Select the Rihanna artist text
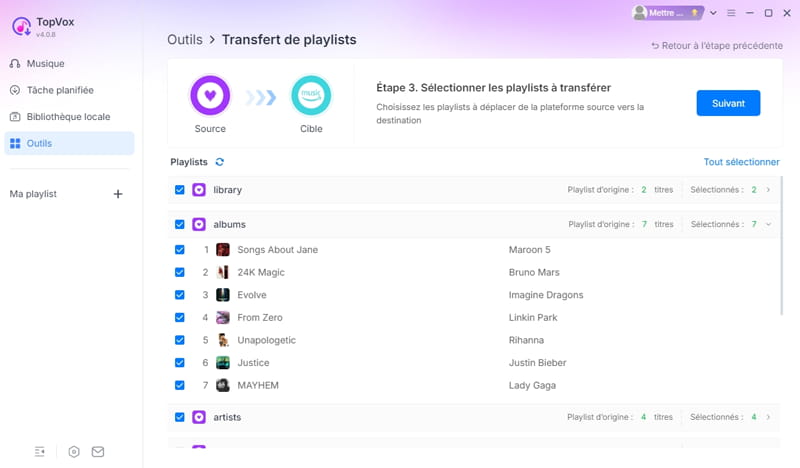This screenshot has height=468, width=800. coord(527,340)
